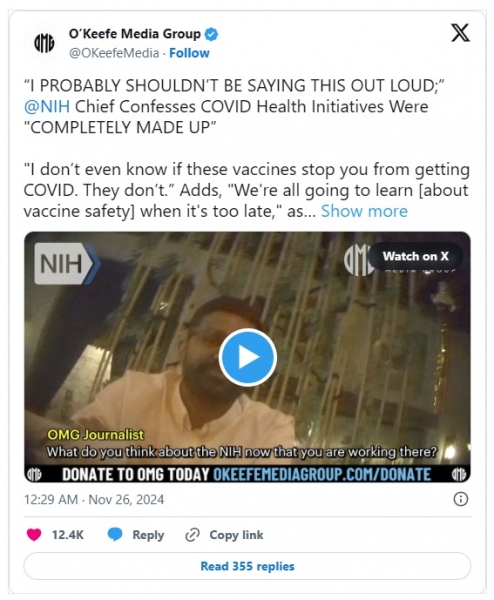The width and height of the screenshot is (494, 600).
Task: Open the tweet info icon
Action: click(x=461, y=499)
